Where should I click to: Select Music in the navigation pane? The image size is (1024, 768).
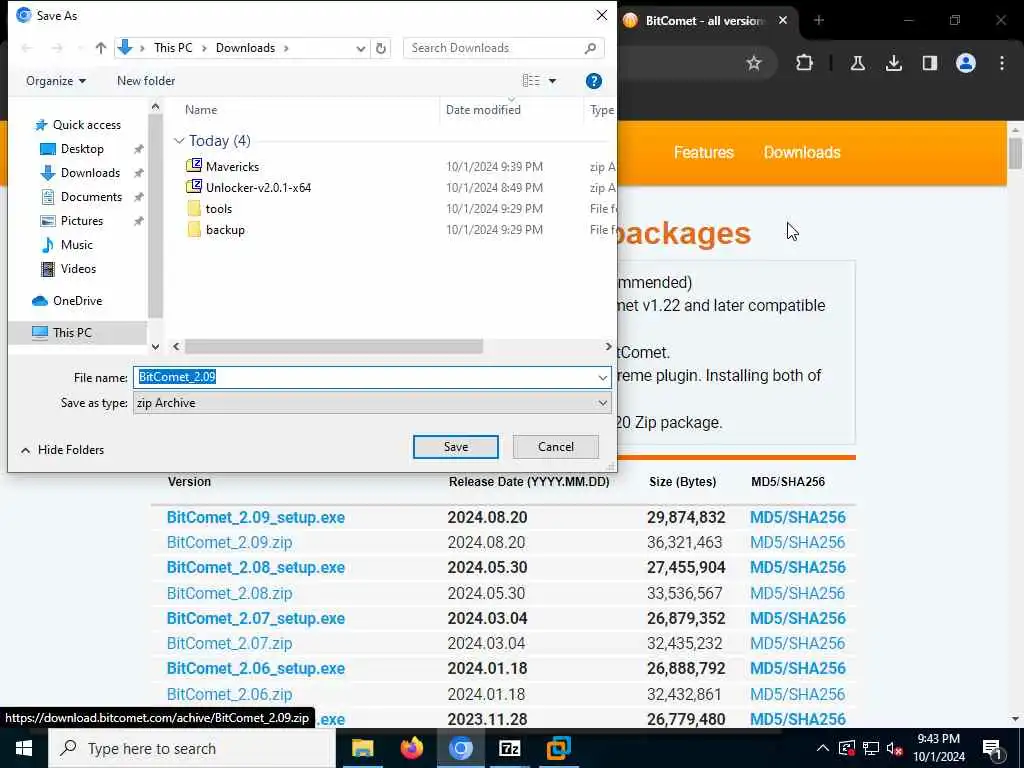click(76, 245)
